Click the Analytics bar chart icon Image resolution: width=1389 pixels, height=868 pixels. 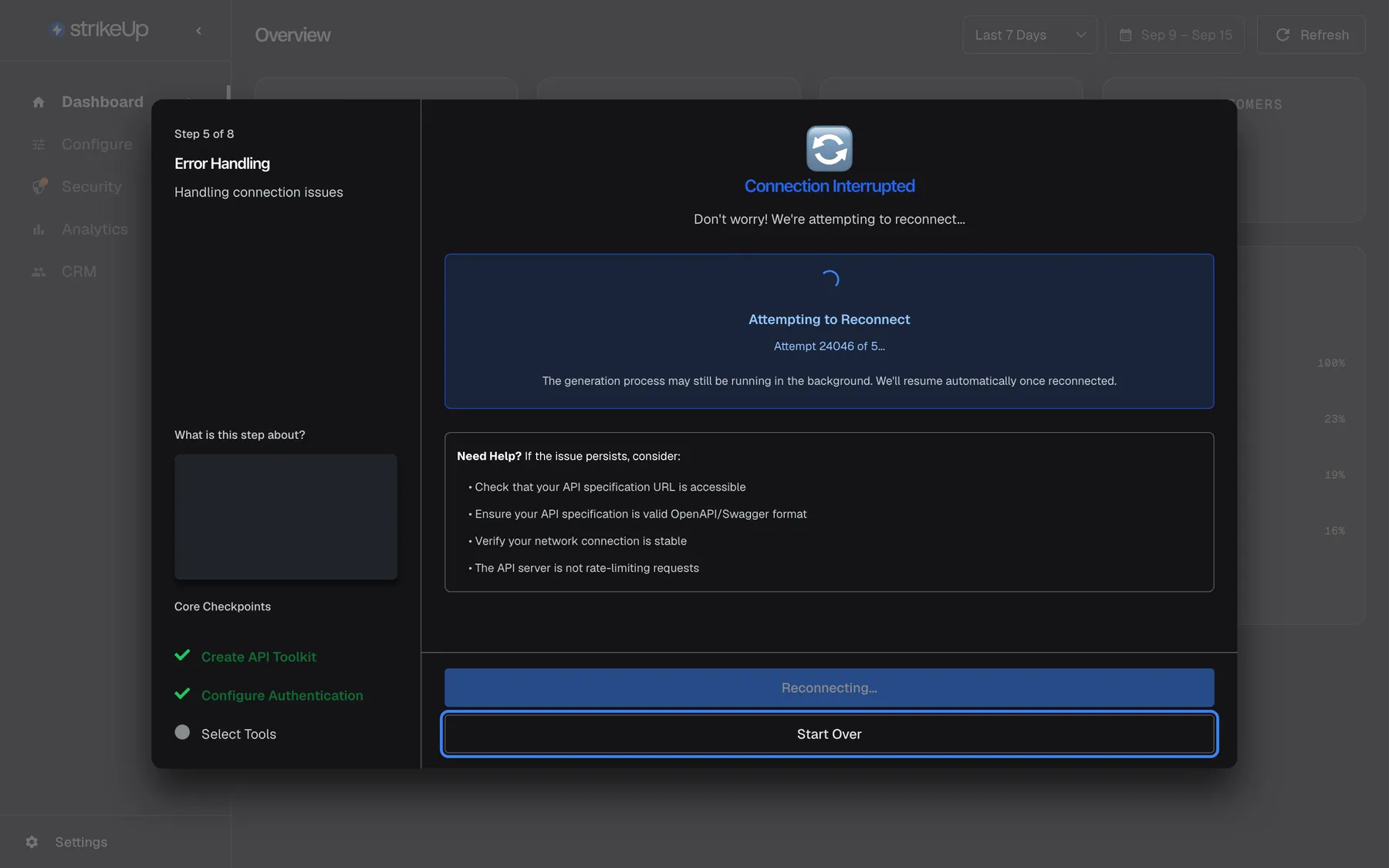pyautogui.click(x=39, y=229)
